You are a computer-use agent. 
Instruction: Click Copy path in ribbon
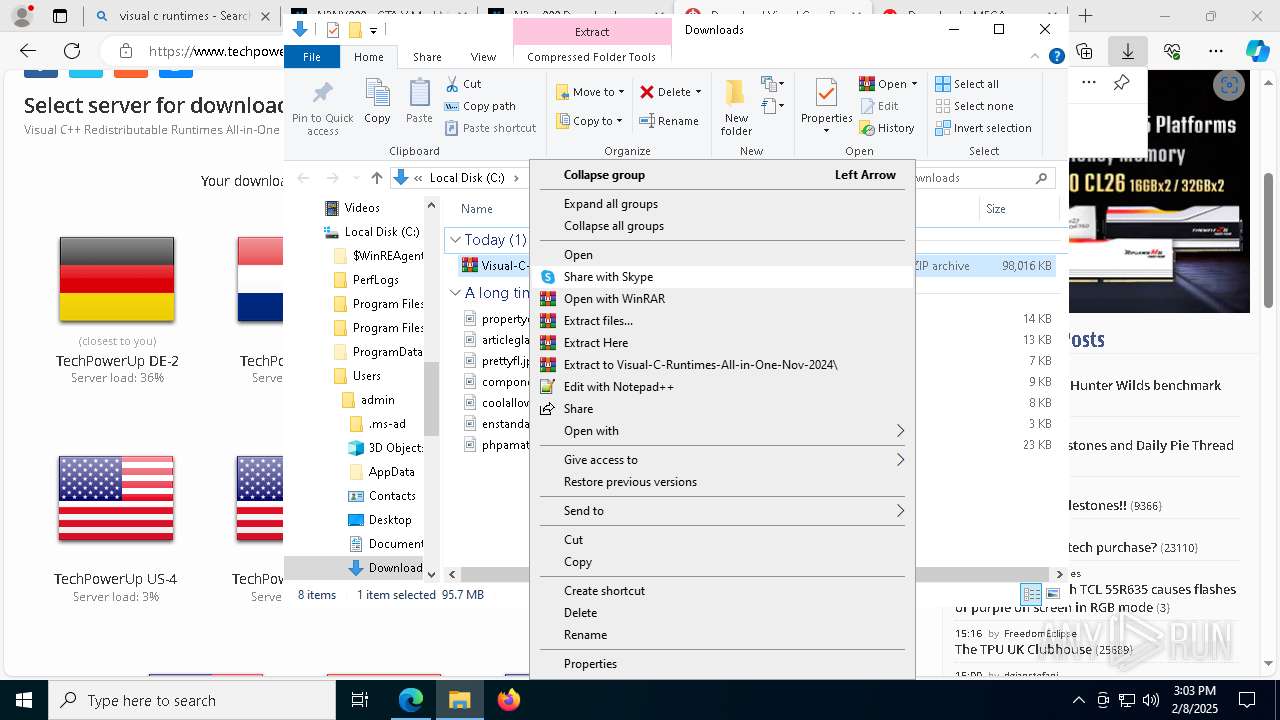(480, 106)
